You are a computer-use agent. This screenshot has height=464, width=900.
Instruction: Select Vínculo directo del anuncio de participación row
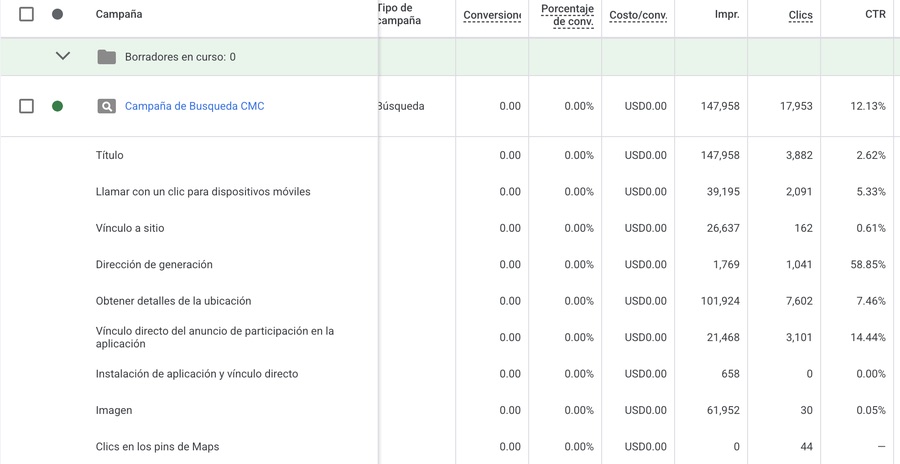[x=215, y=337]
